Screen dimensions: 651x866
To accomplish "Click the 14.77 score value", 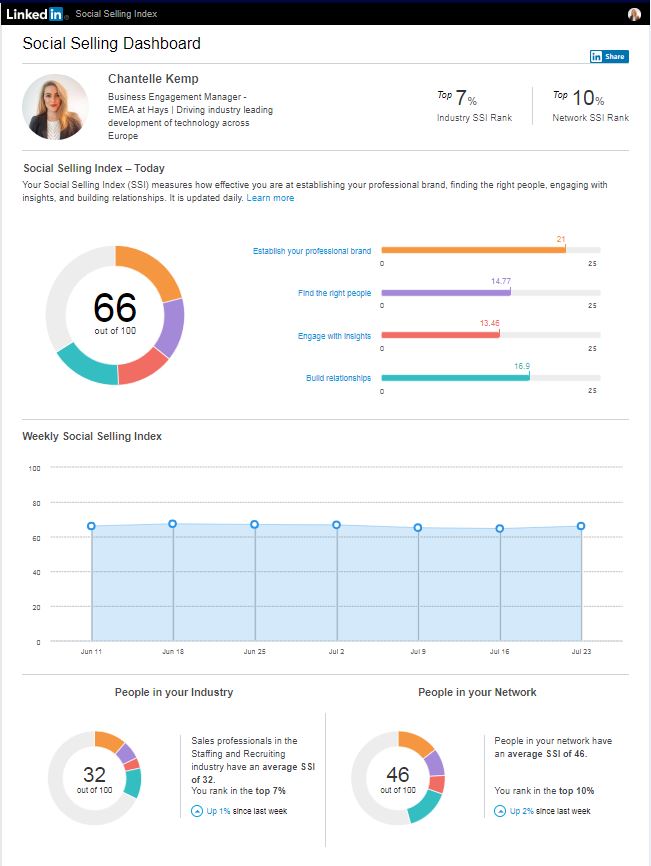I will click(x=501, y=281).
